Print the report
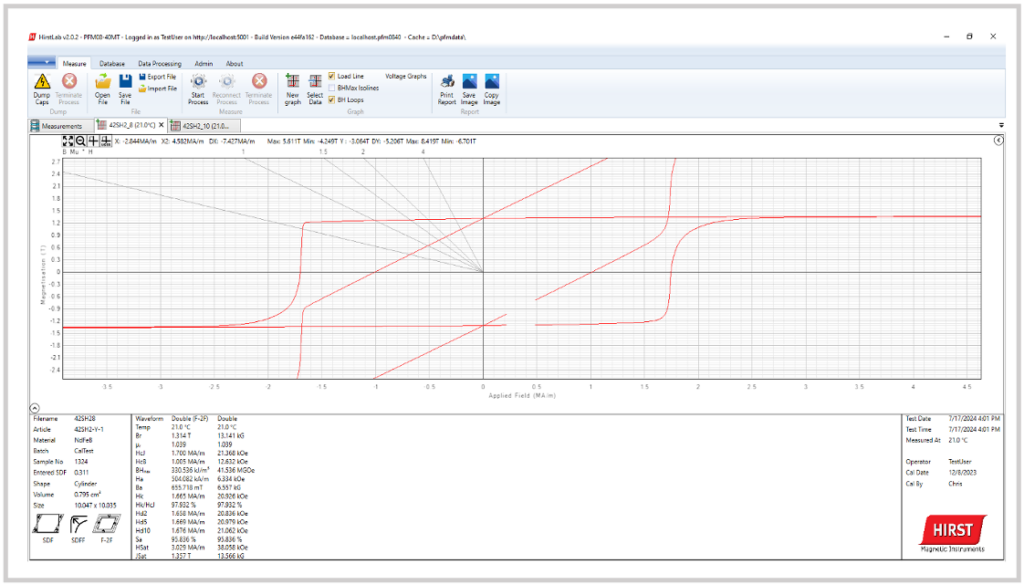The image size is (1024, 585). 447,82
